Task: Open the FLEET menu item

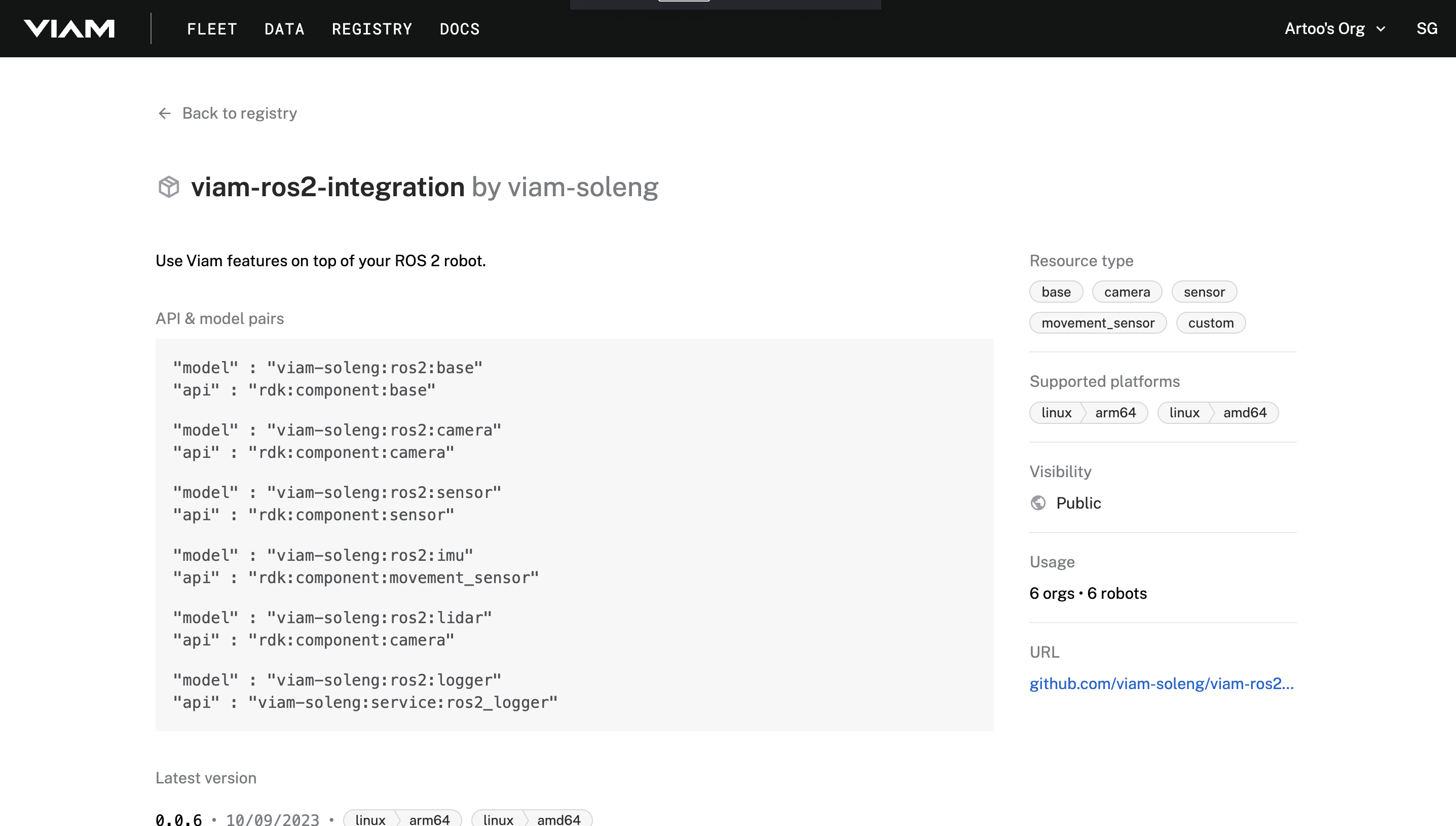Action: click(x=212, y=29)
